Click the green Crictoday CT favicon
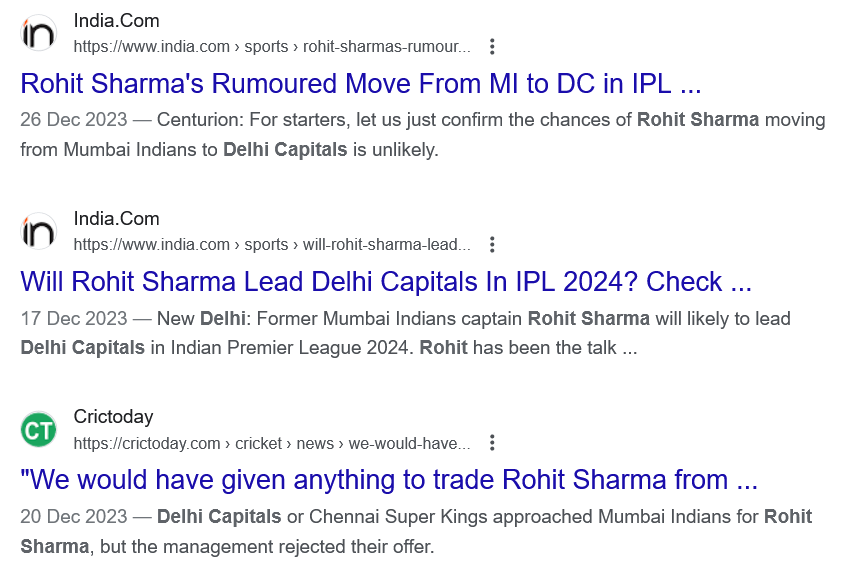Image resolution: width=847 pixels, height=576 pixels. click(x=40, y=430)
